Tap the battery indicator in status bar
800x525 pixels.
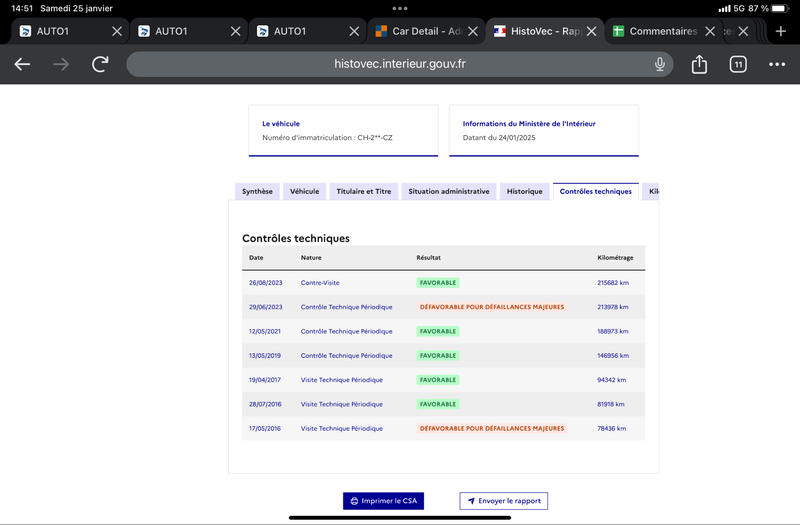pos(781,8)
